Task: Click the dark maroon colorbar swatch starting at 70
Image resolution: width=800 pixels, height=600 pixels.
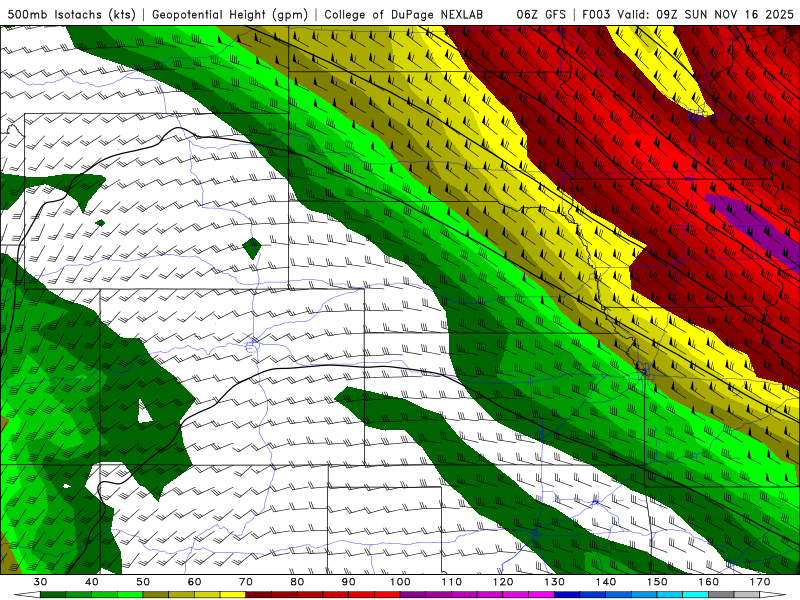Action: point(259,595)
